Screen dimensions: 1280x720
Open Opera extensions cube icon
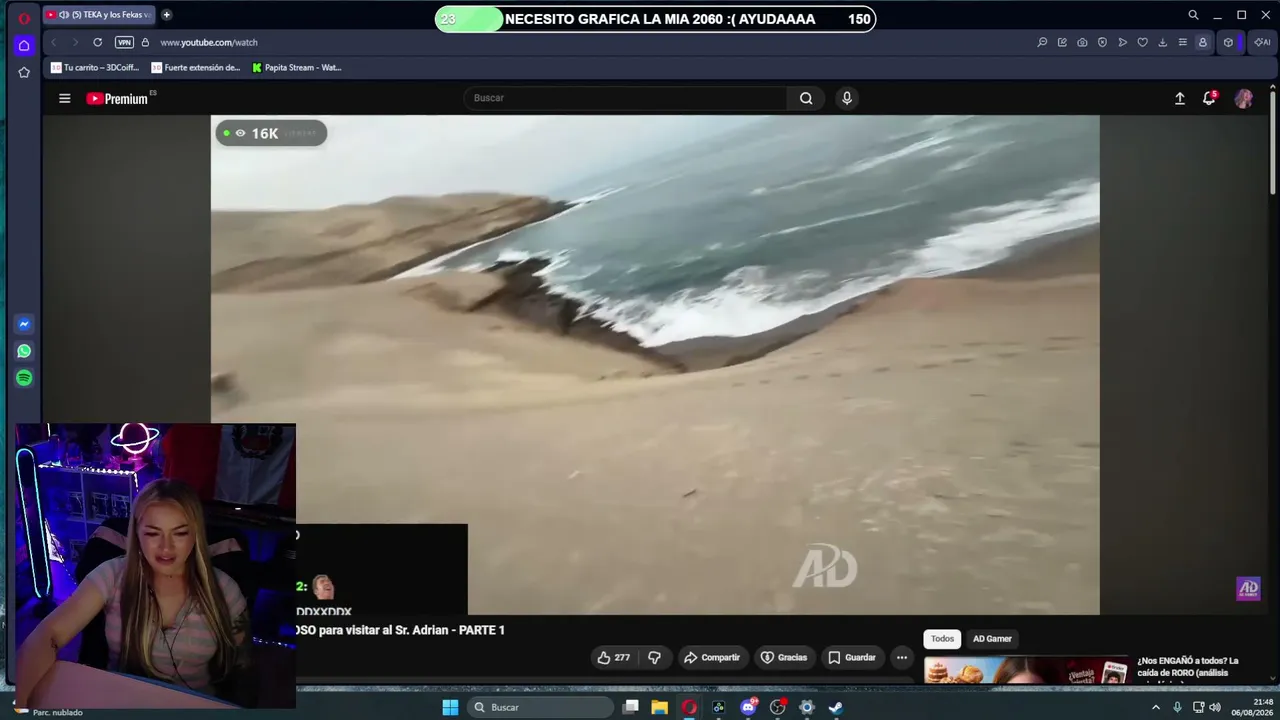(x=1228, y=42)
